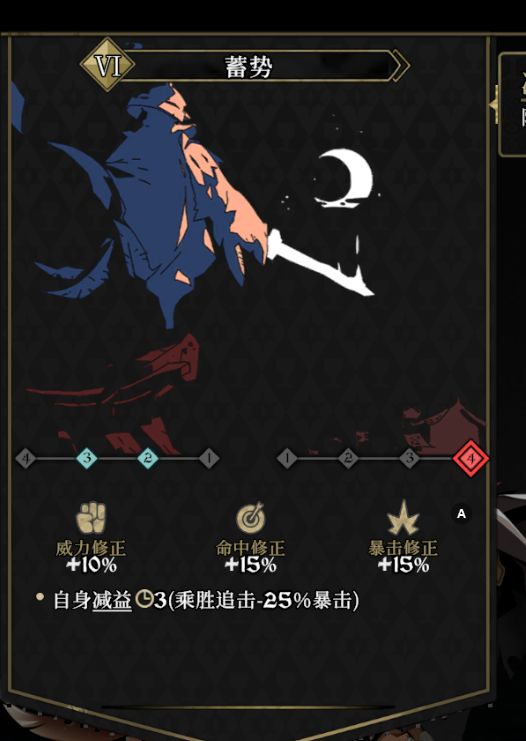Select the red diamond position 4
This screenshot has height=741, width=526.
pos(471,458)
